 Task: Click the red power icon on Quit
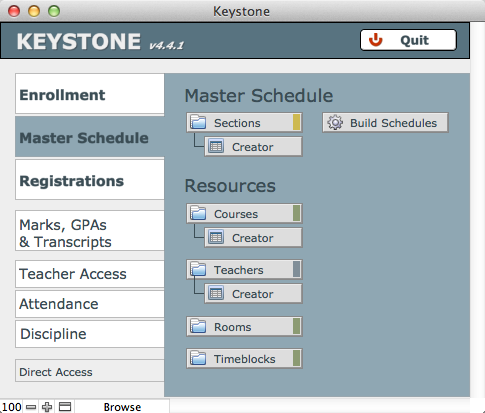pos(375,40)
